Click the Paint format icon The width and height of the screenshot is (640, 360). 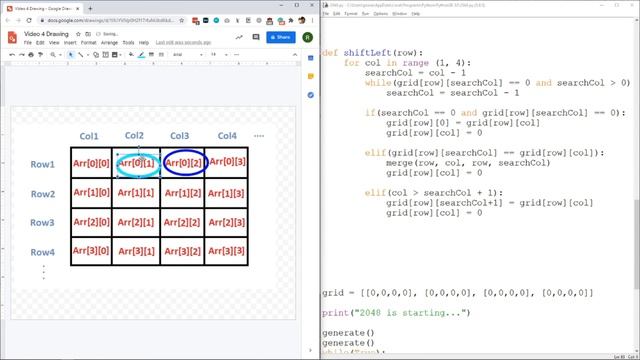40,55
